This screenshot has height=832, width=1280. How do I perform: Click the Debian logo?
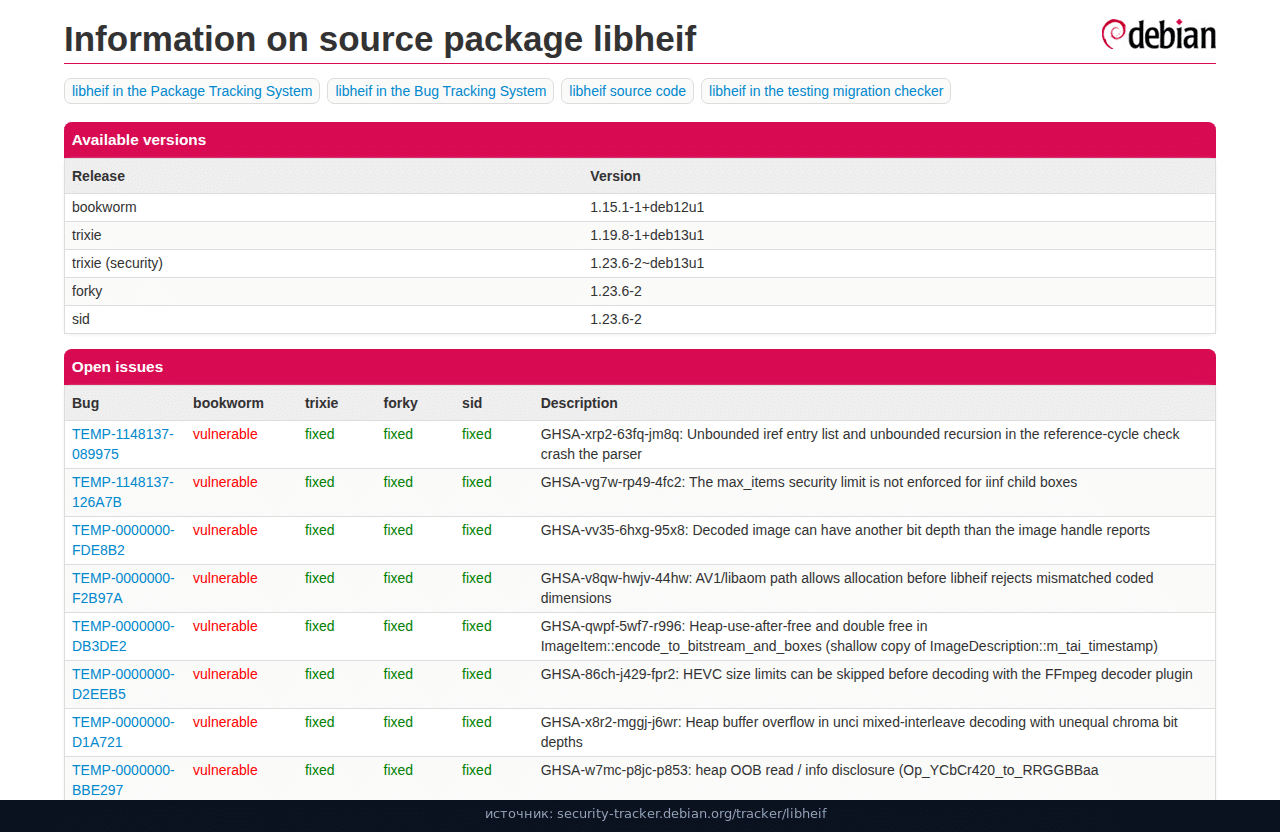click(x=1158, y=34)
